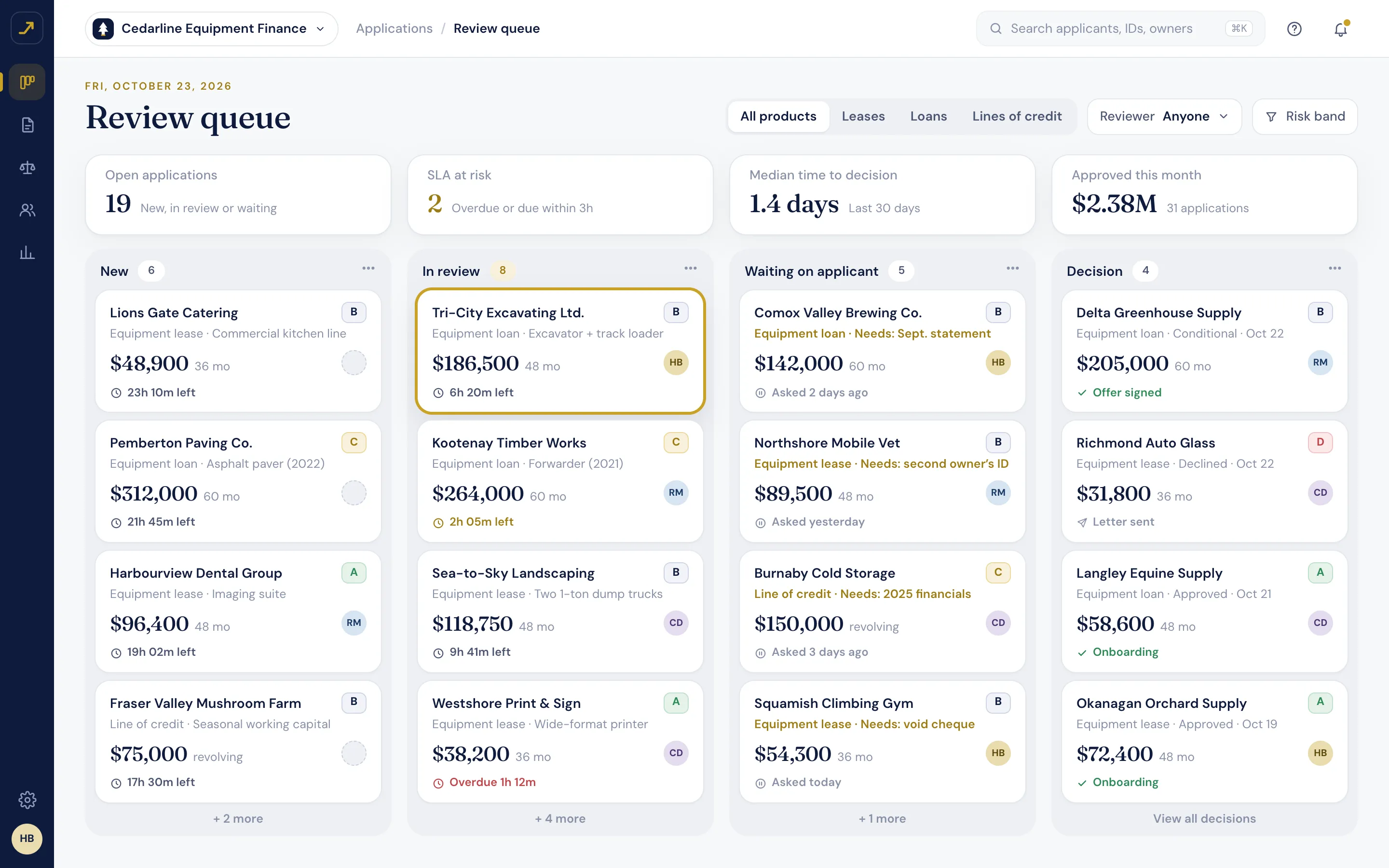Switch to the Loans tab

coord(928,117)
